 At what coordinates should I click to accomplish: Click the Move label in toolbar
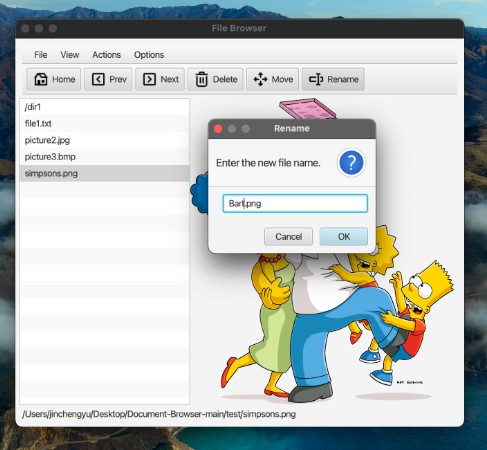(x=282, y=79)
